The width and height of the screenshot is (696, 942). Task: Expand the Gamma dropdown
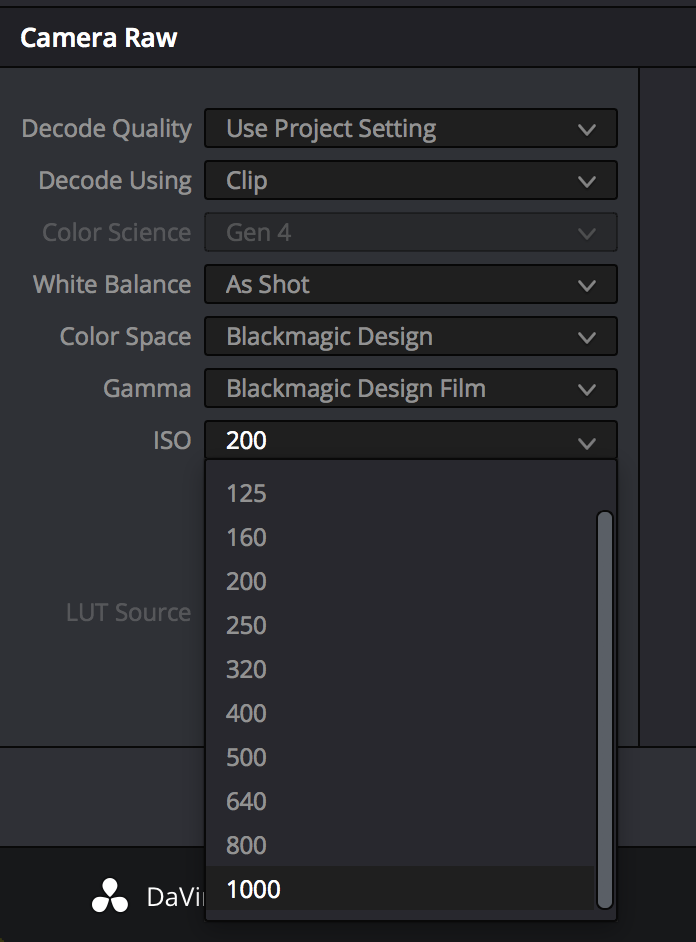[x=410, y=389]
